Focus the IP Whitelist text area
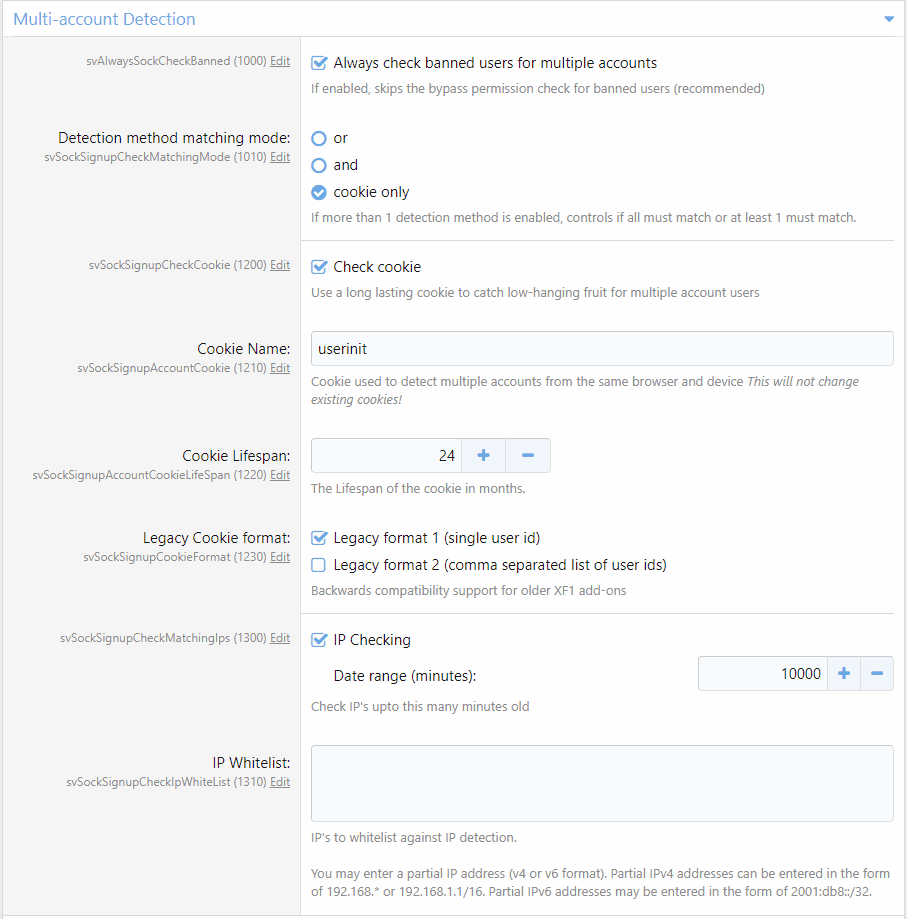 (x=602, y=783)
